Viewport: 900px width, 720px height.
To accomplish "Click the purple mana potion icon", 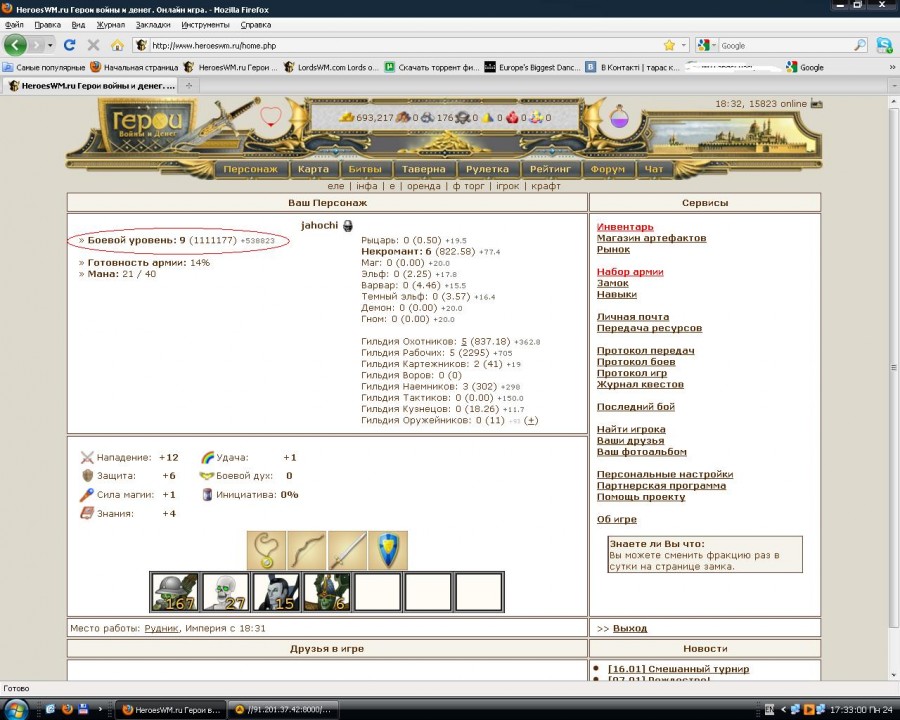I will [x=619, y=116].
